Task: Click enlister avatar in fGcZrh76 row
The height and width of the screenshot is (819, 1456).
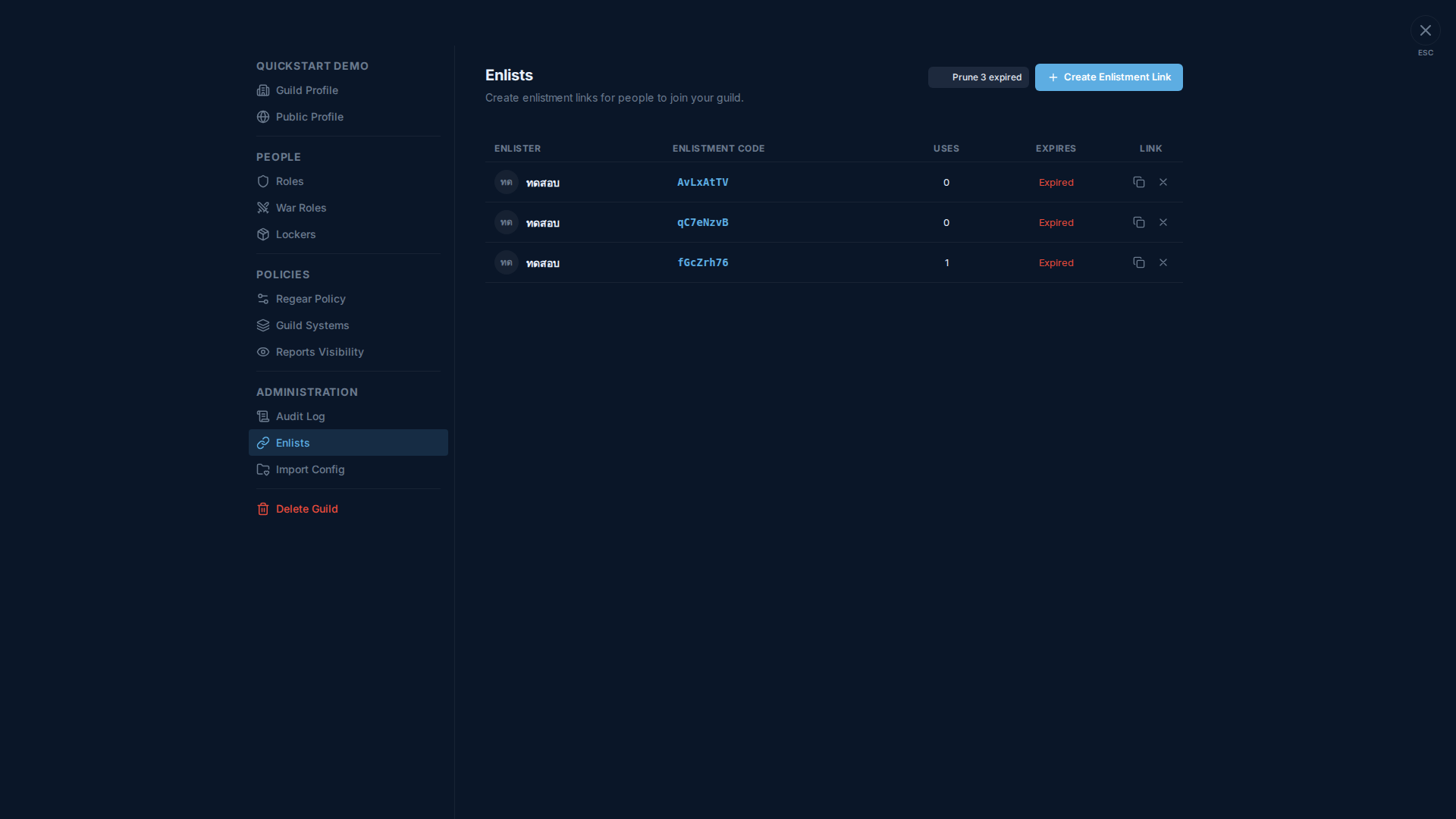Action: pyautogui.click(x=507, y=262)
